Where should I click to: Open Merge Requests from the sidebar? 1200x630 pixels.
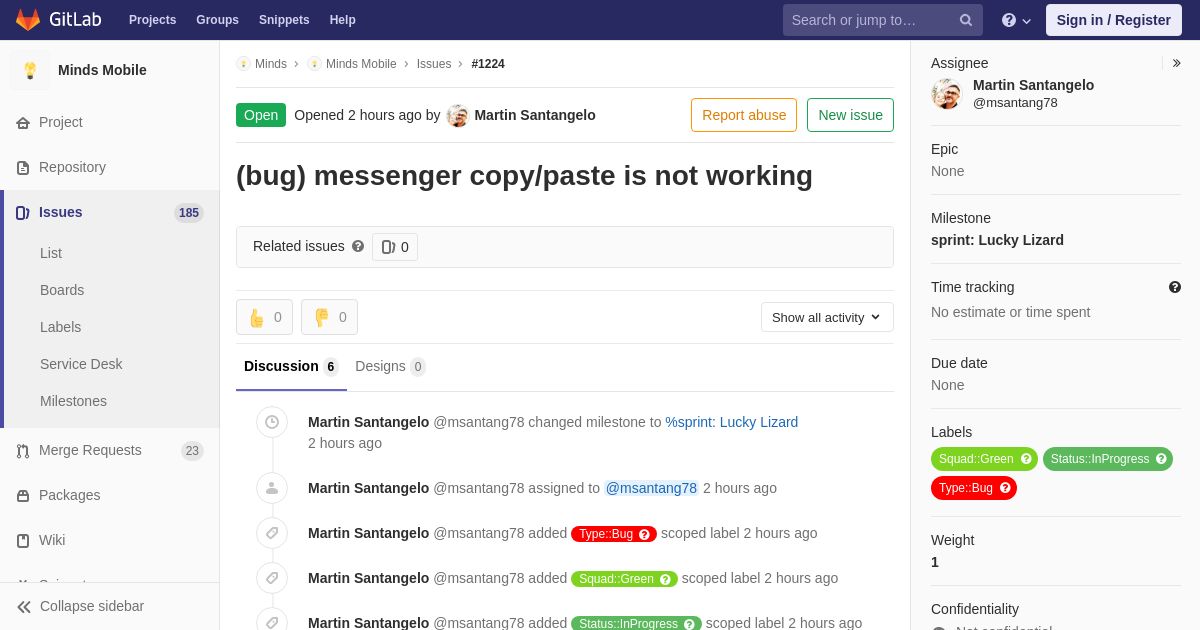pyautogui.click(x=90, y=450)
